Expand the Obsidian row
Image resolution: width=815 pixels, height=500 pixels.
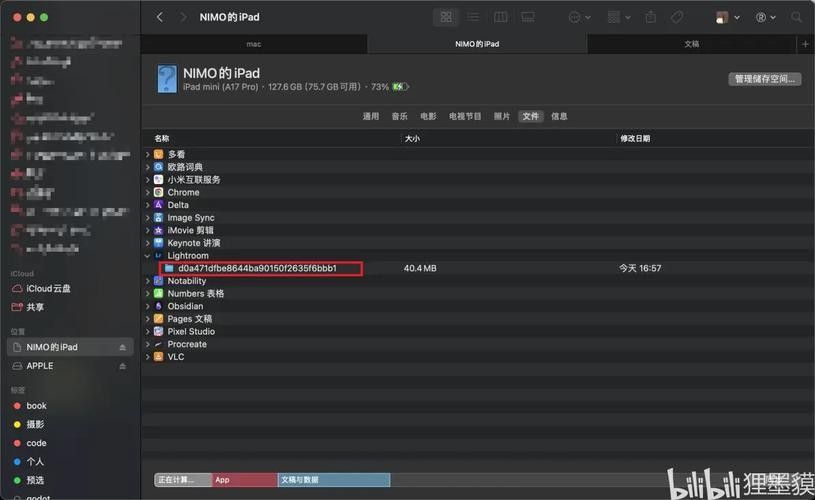click(148, 306)
